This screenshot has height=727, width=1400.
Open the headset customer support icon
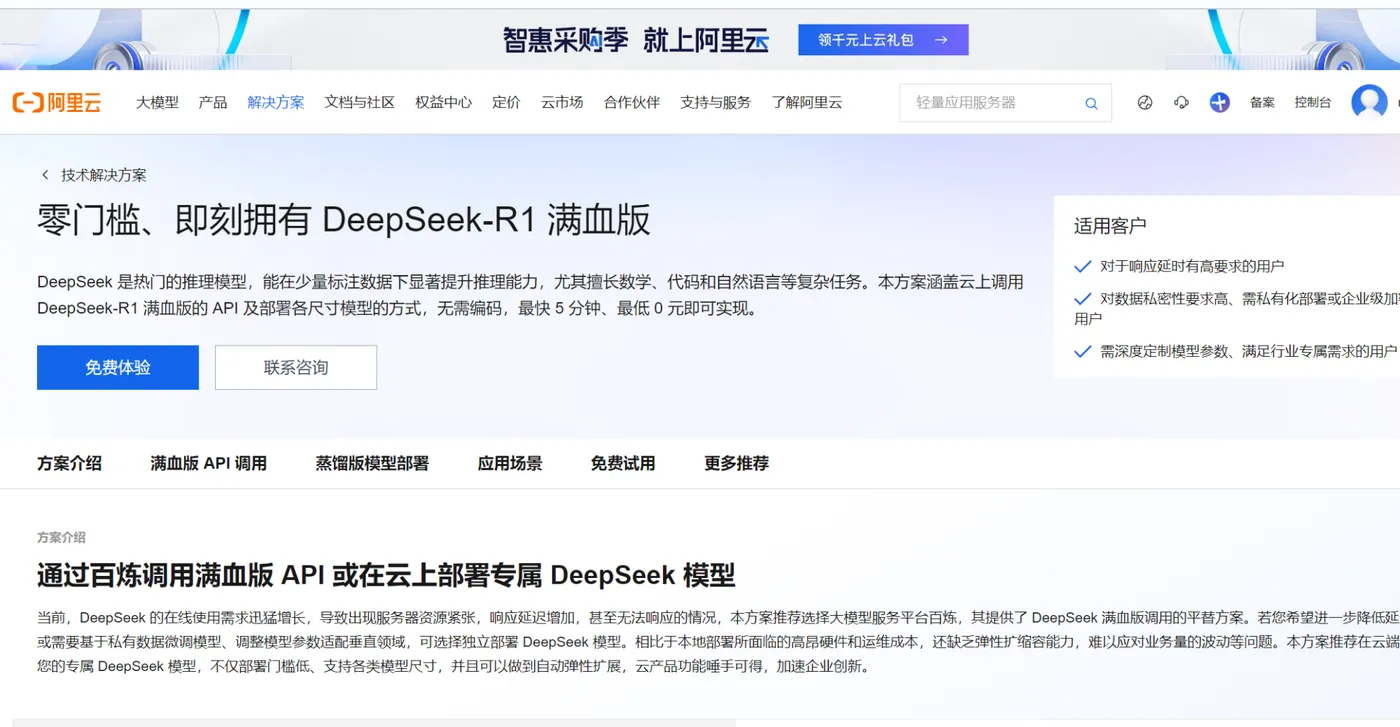click(x=1181, y=102)
